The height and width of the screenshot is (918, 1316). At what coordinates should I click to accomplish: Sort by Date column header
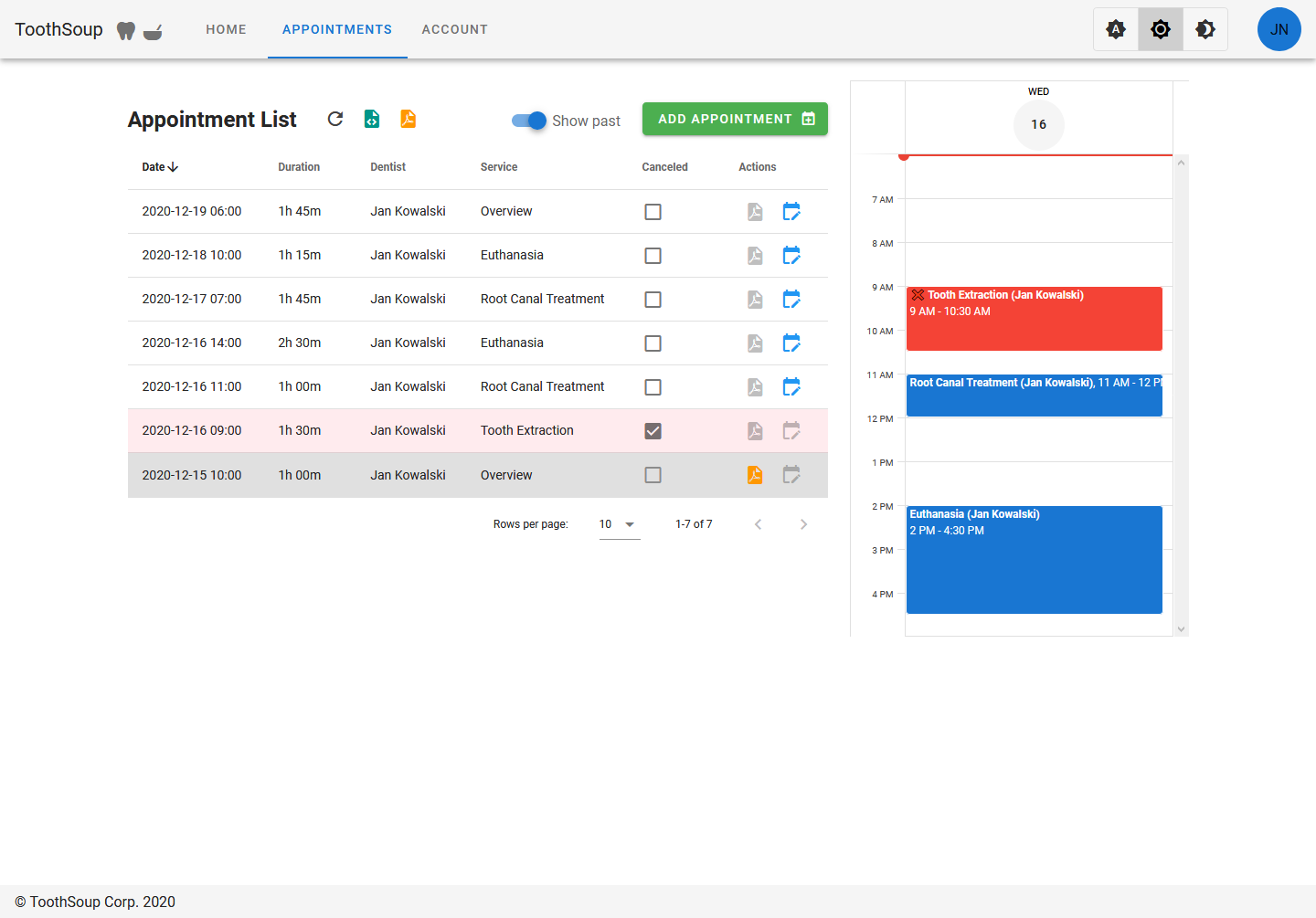[x=160, y=167]
